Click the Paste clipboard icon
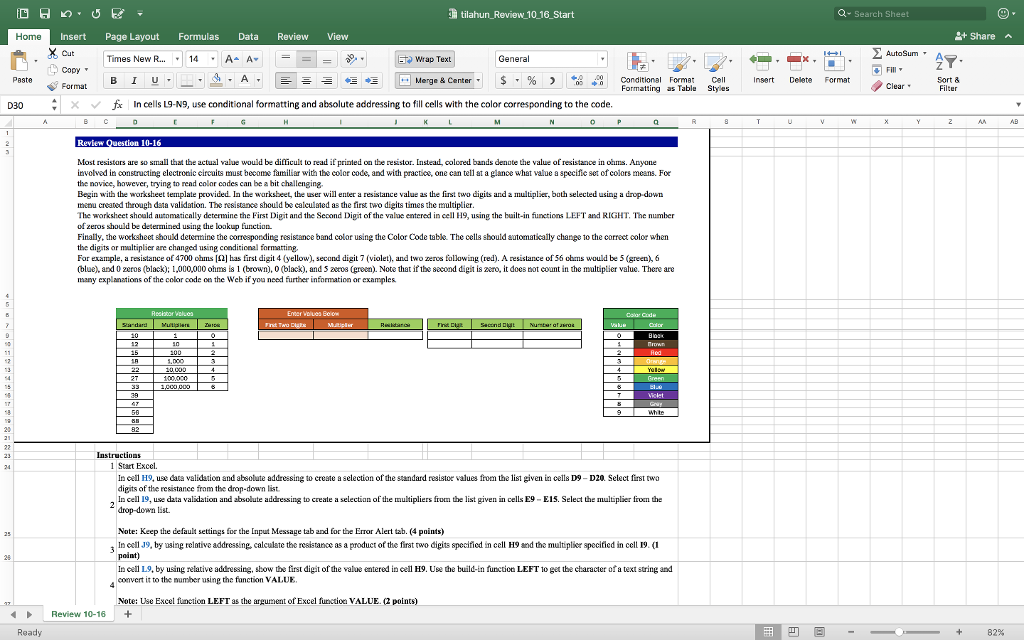This screenshot has width=1024, height=640. click(20, 62)
